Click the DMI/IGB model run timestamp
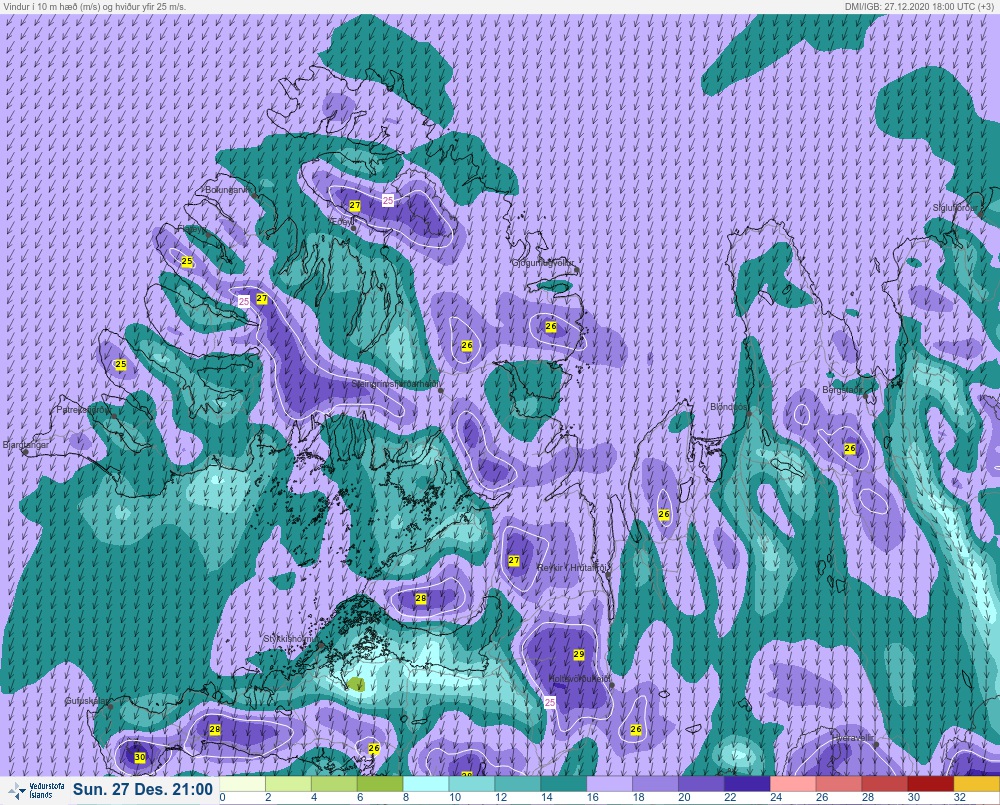This screenshot has height=805, width=1000. (919, 6)
